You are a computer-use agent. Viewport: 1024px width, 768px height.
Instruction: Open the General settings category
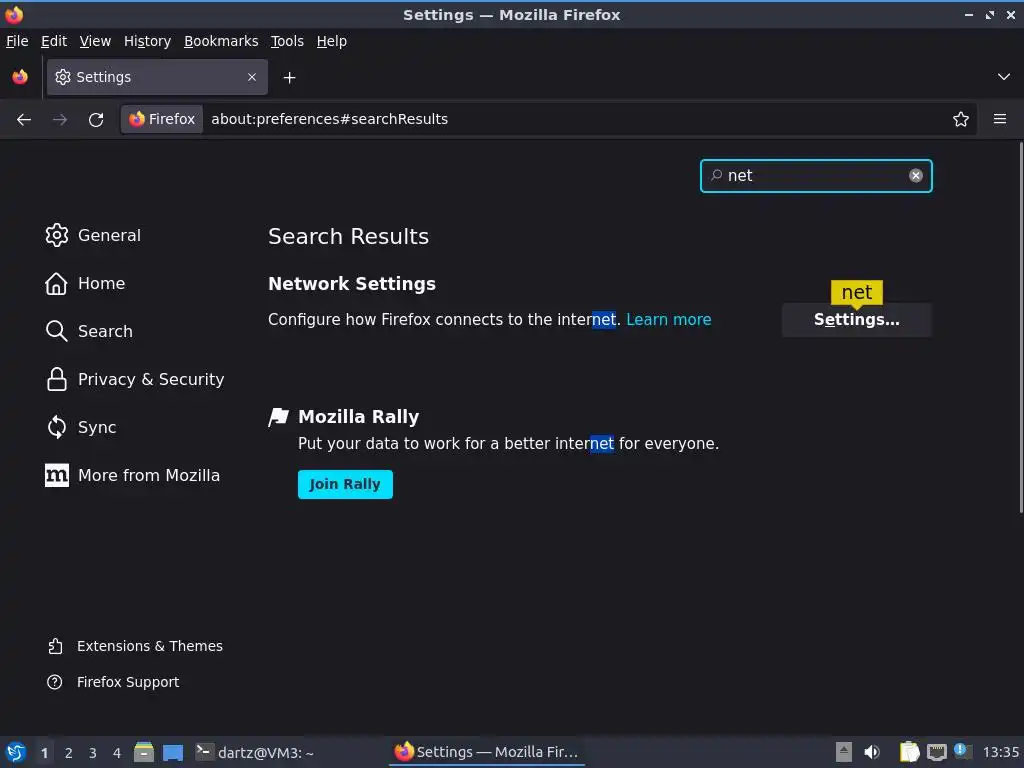93,235
